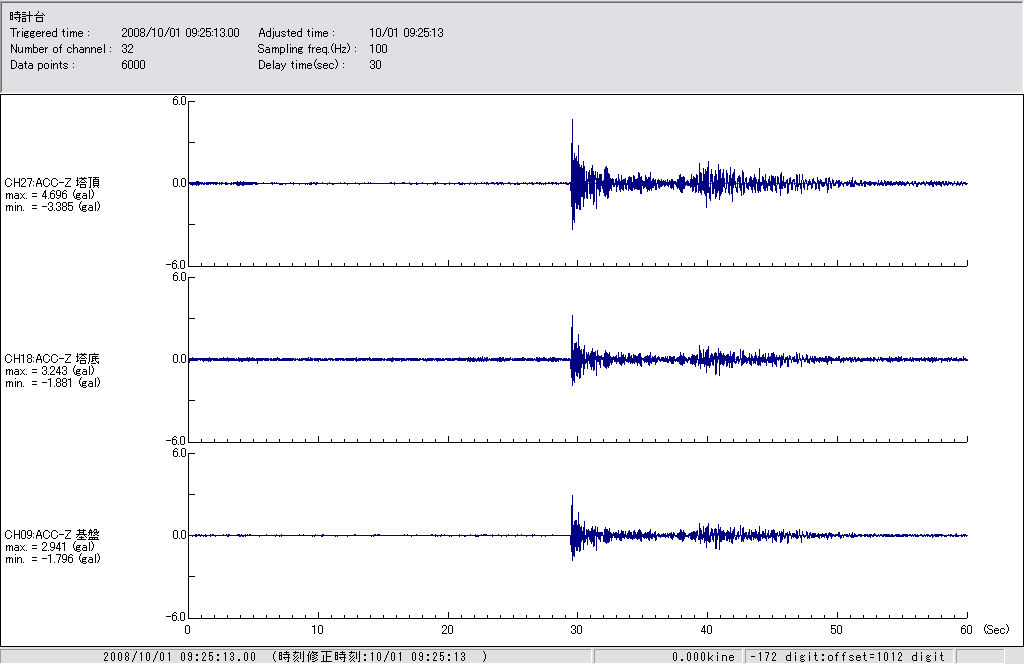Click the Triggered time value in header

179,33
